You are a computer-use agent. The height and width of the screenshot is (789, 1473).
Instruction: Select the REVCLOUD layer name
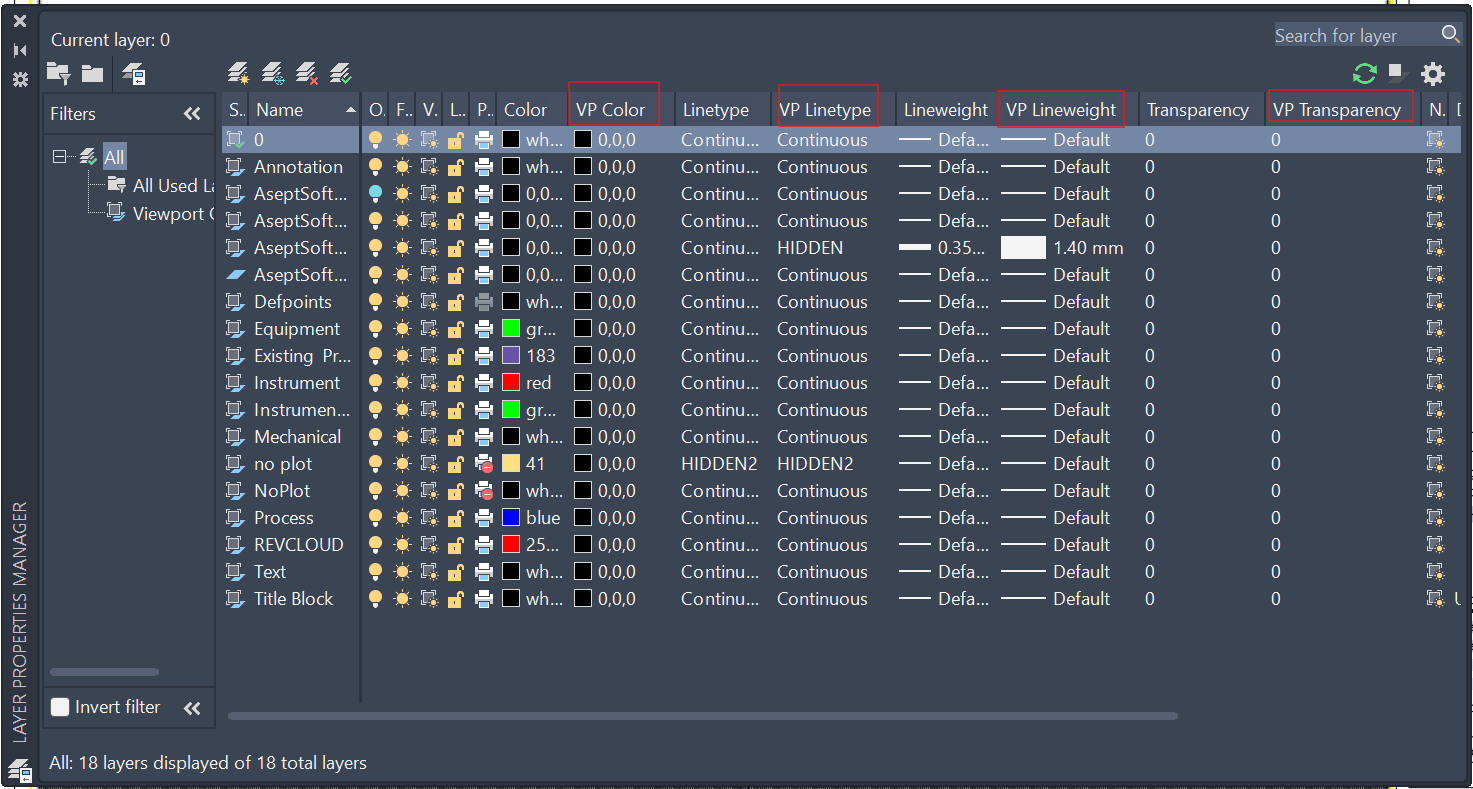(299, 545)
